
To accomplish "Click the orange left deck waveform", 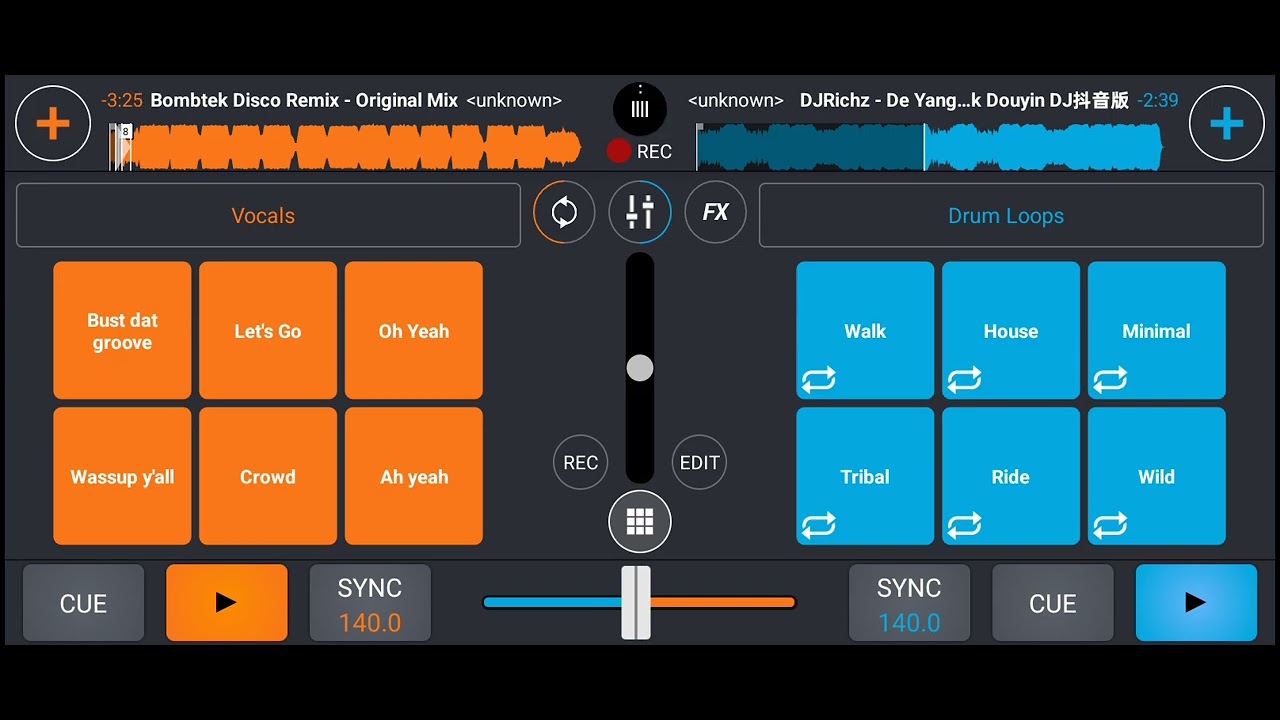I will point(345,147).
